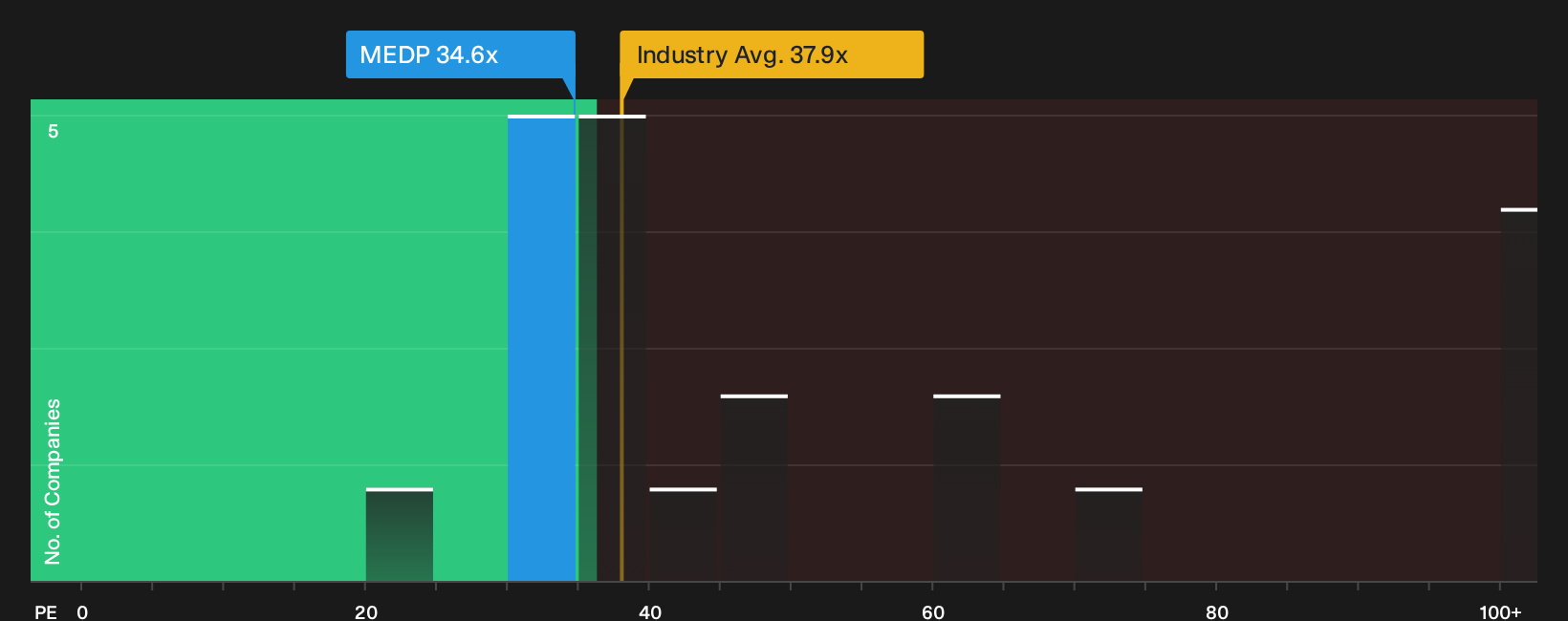1568x621 pixels.
Task: Click the y-axis value 5
Action: [54, 131]
